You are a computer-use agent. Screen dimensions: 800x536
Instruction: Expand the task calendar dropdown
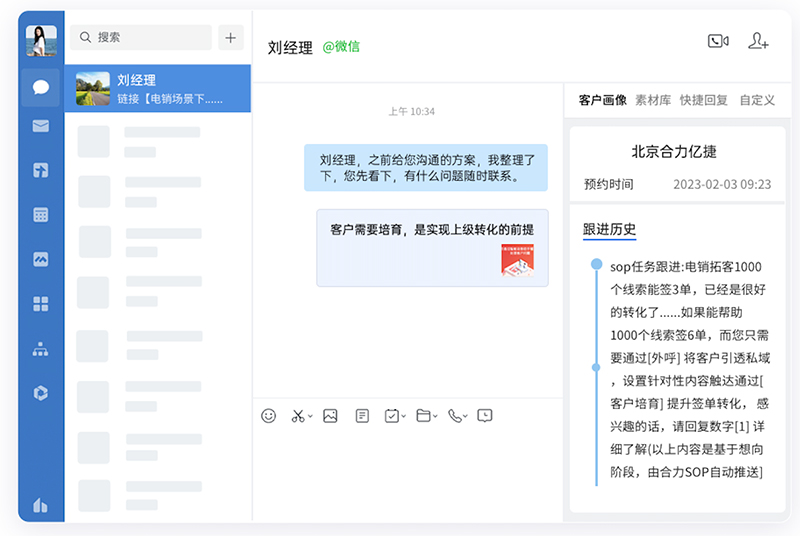pyautogui.click(x=403, y=416)
